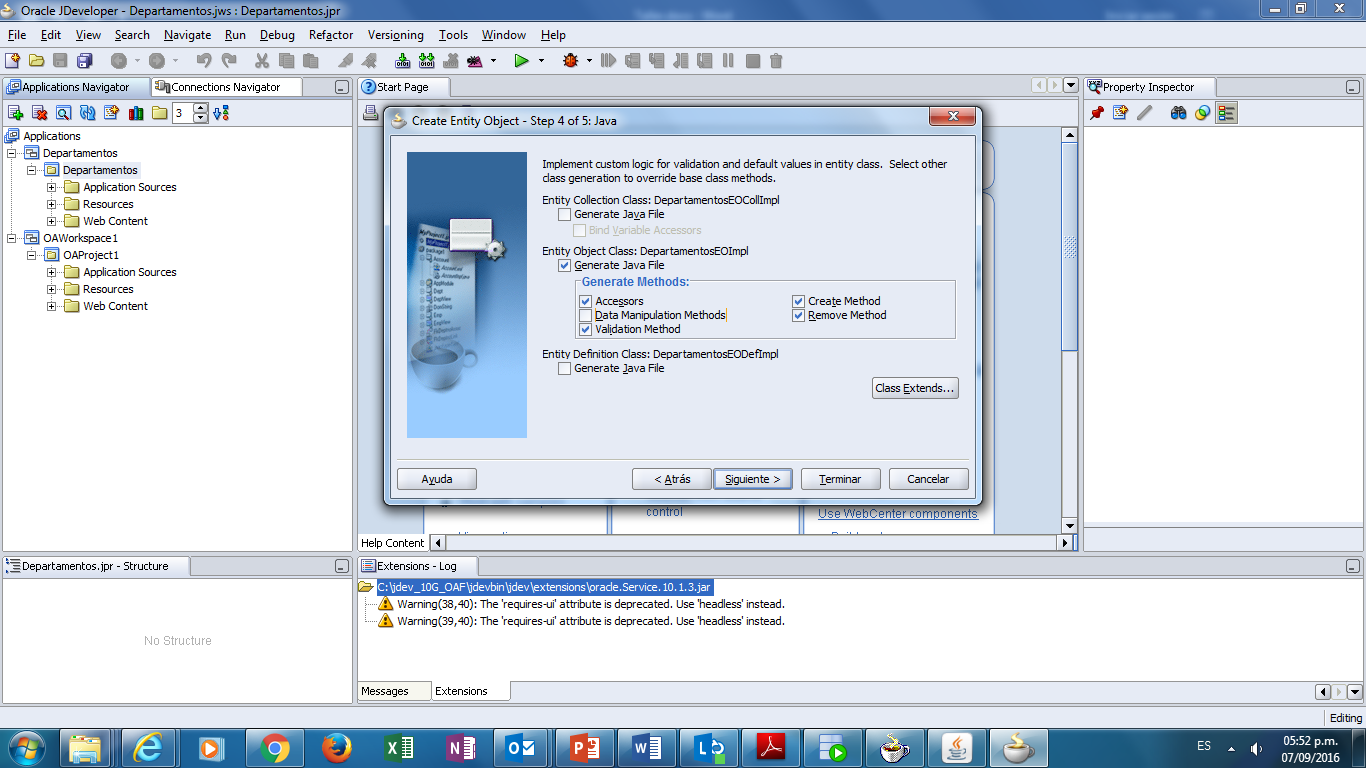
Task: Click the Make toolbar icon
Action: pyautogui.click(x=403, y=61)
